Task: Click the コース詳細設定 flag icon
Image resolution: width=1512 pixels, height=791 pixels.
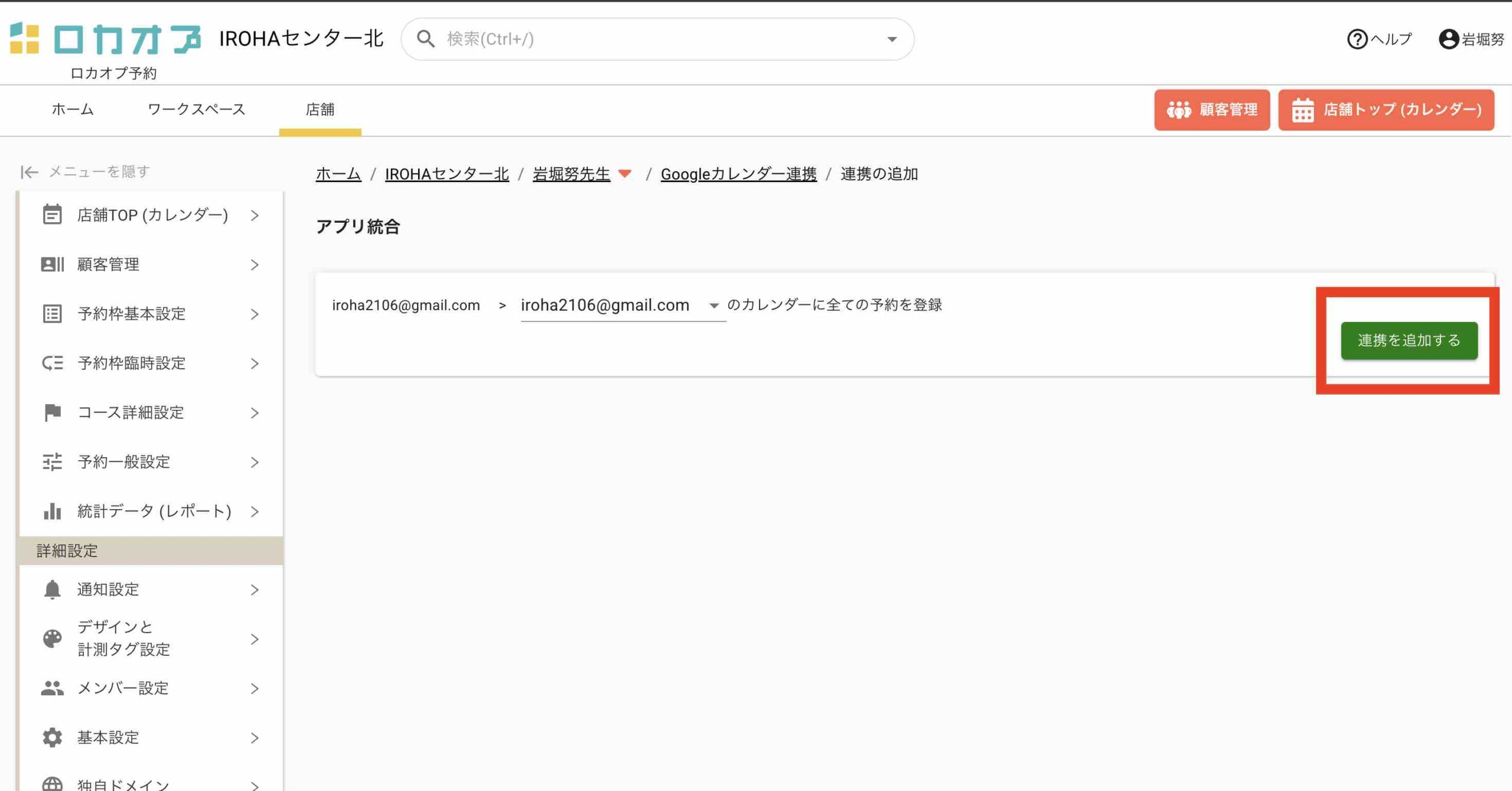Action: [52, 412]
